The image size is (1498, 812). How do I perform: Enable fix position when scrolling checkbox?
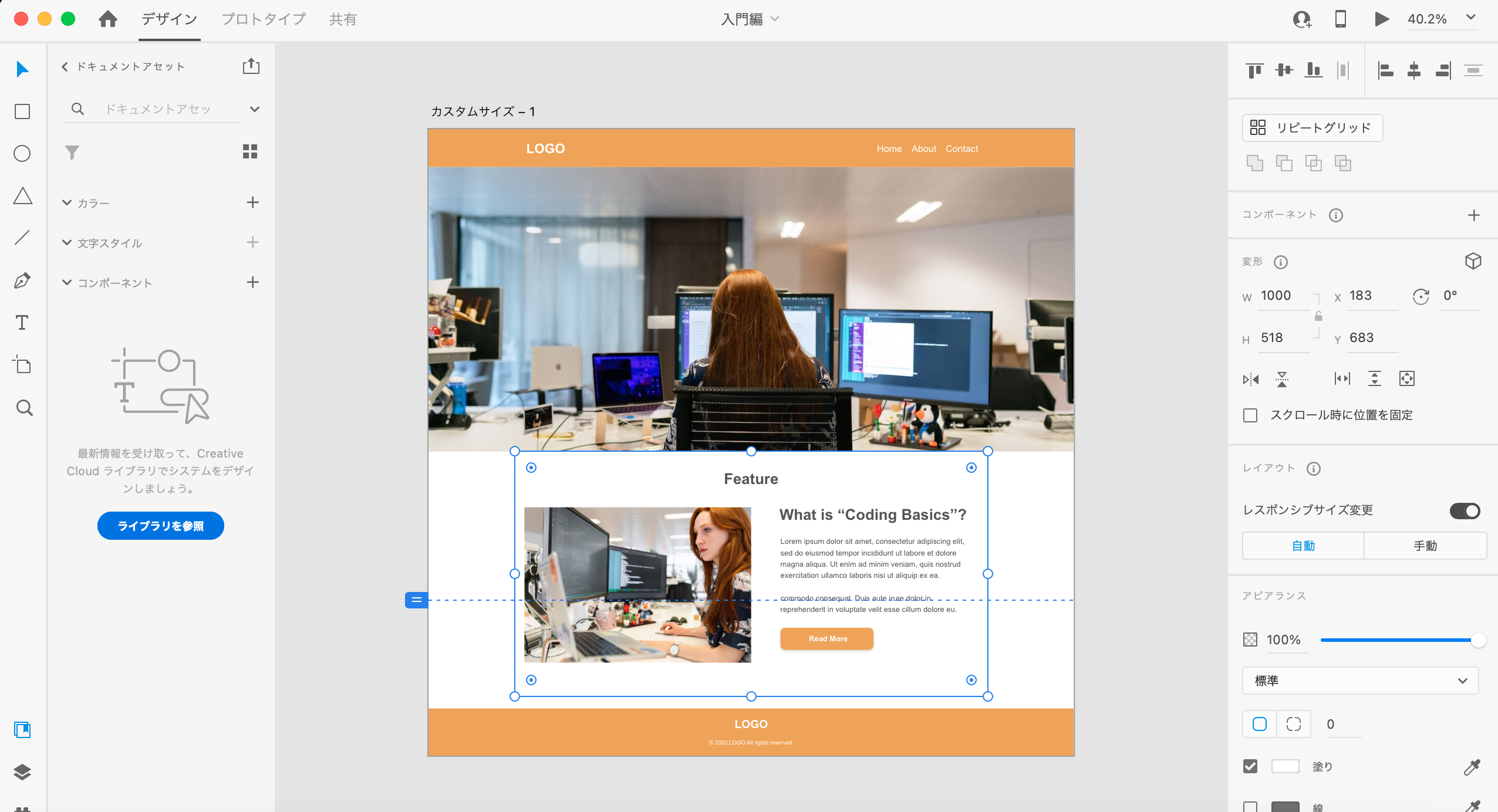pos(1250,415)
